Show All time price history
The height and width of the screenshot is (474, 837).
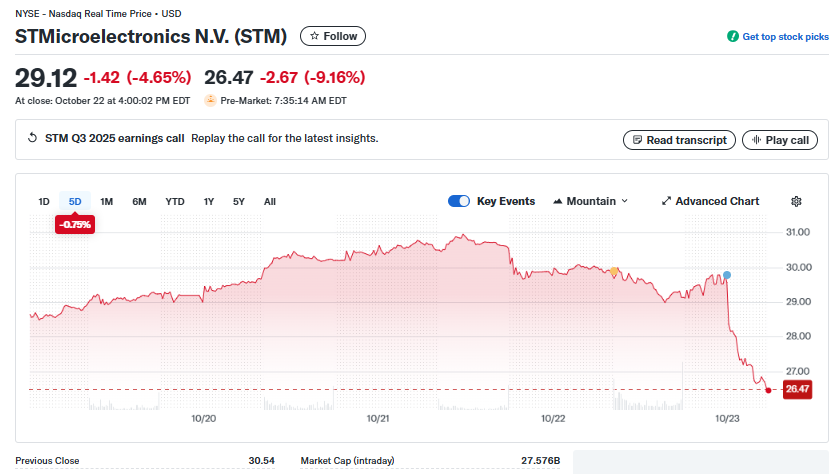(270, 201)
